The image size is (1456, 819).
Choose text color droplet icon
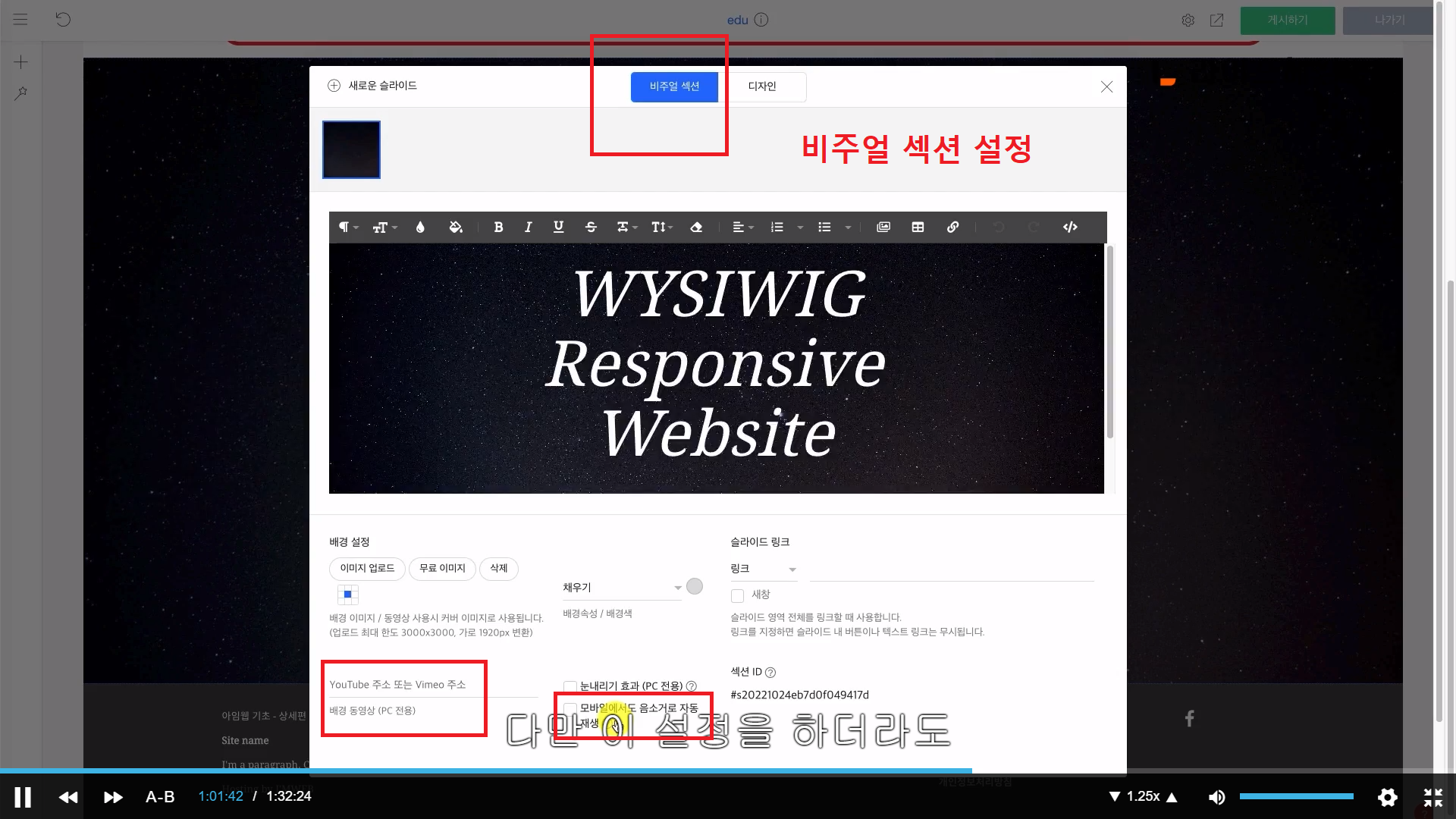pos(420,227)
